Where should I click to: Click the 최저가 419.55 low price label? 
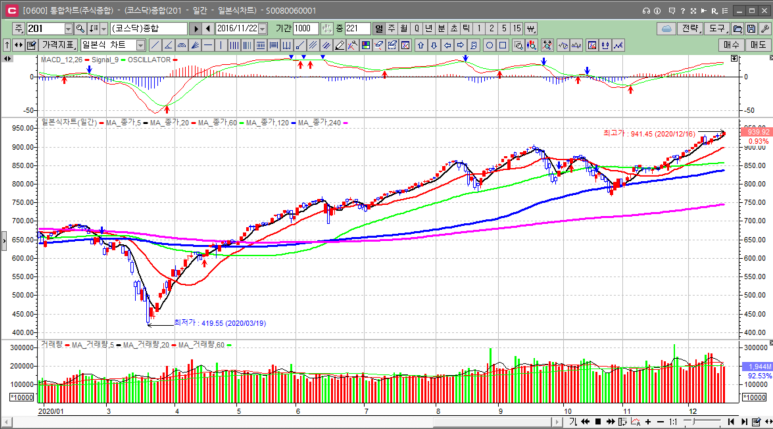[x=220, y=323]
